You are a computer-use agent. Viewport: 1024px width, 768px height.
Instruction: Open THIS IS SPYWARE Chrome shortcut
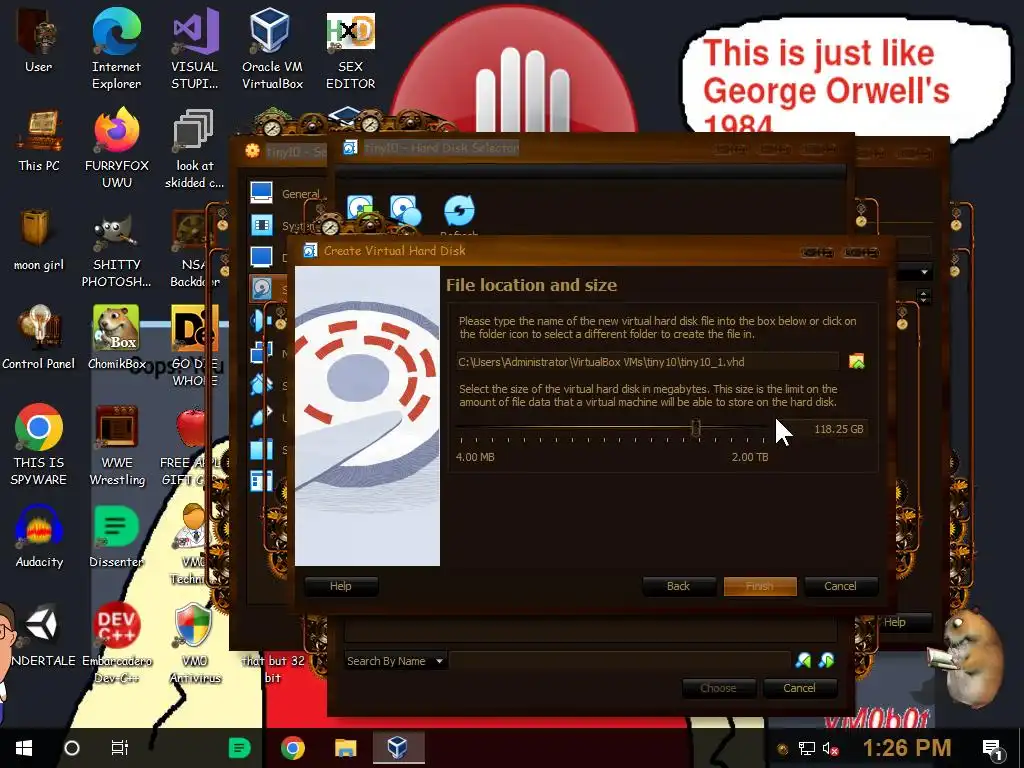[39, 444]
